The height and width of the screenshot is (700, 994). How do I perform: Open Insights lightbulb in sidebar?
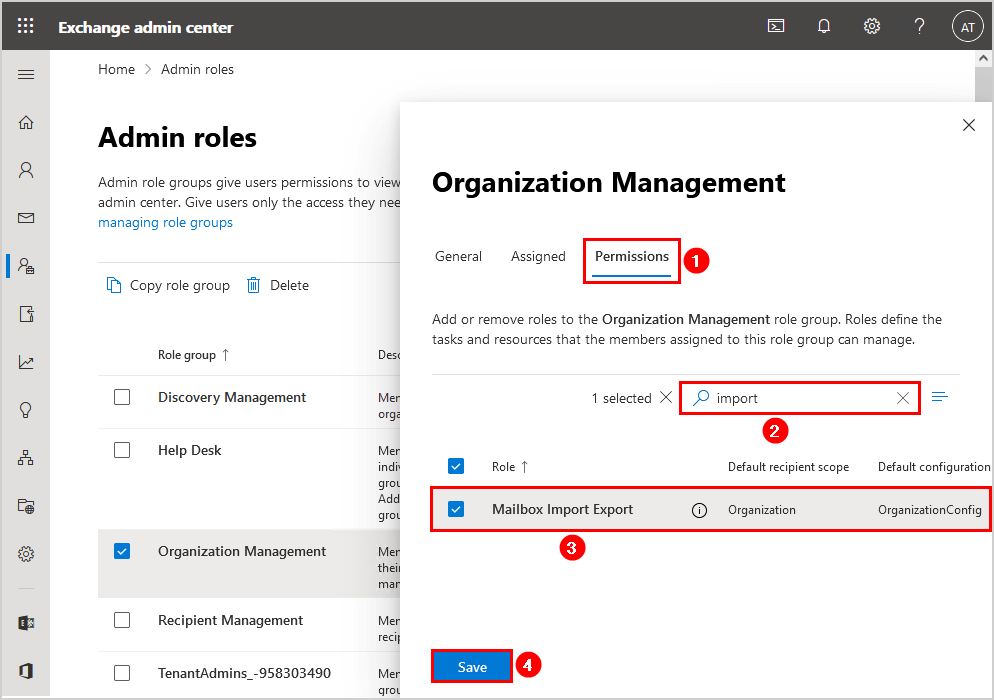[26, 410]
